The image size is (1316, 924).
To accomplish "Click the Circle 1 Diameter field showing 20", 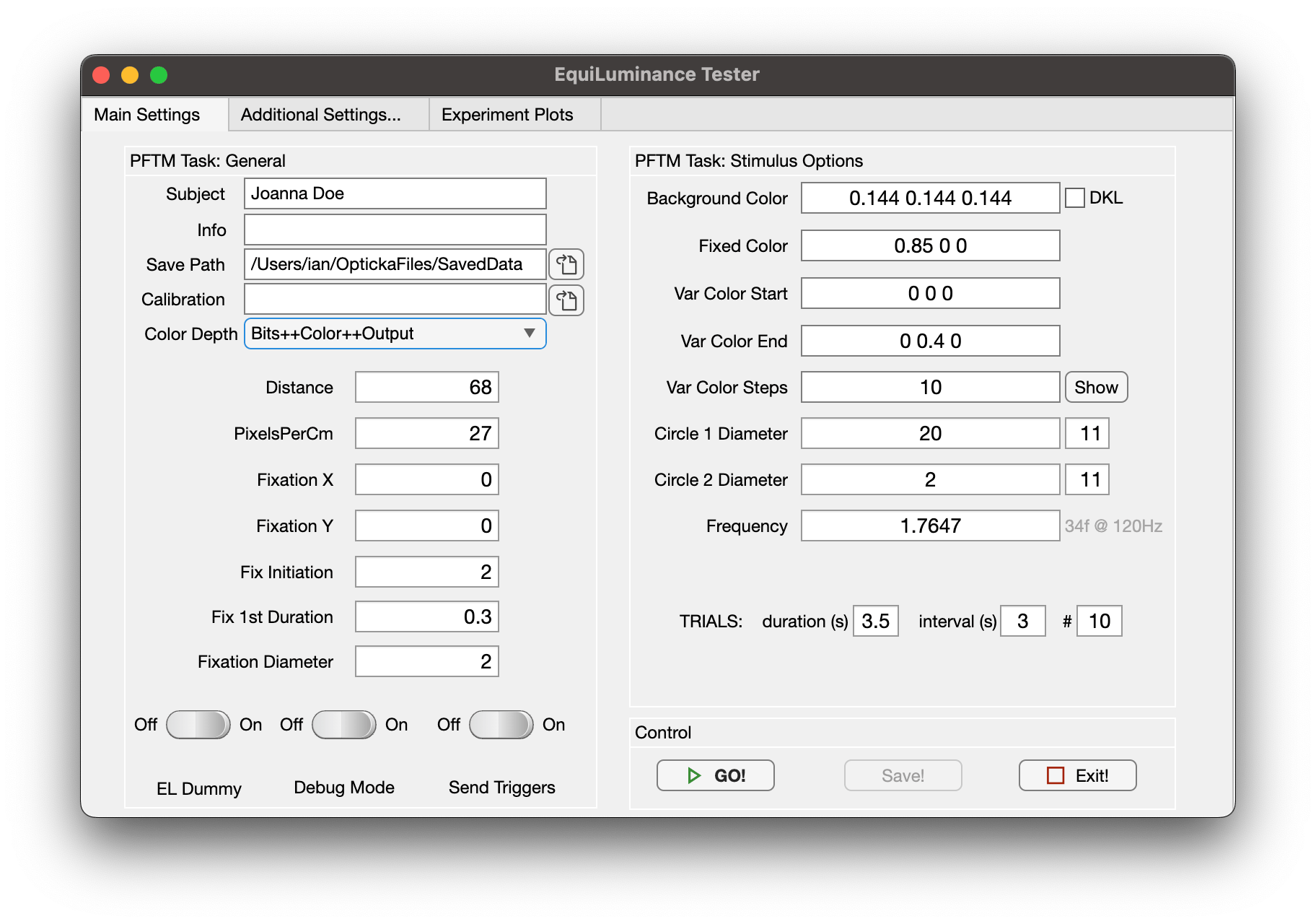I will (931, 434).
